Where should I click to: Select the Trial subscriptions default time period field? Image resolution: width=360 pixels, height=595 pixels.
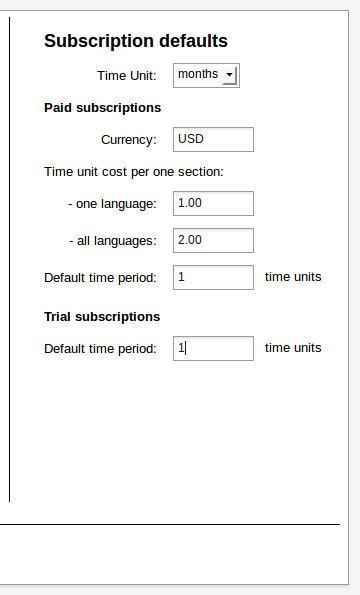tap(213, 348)
